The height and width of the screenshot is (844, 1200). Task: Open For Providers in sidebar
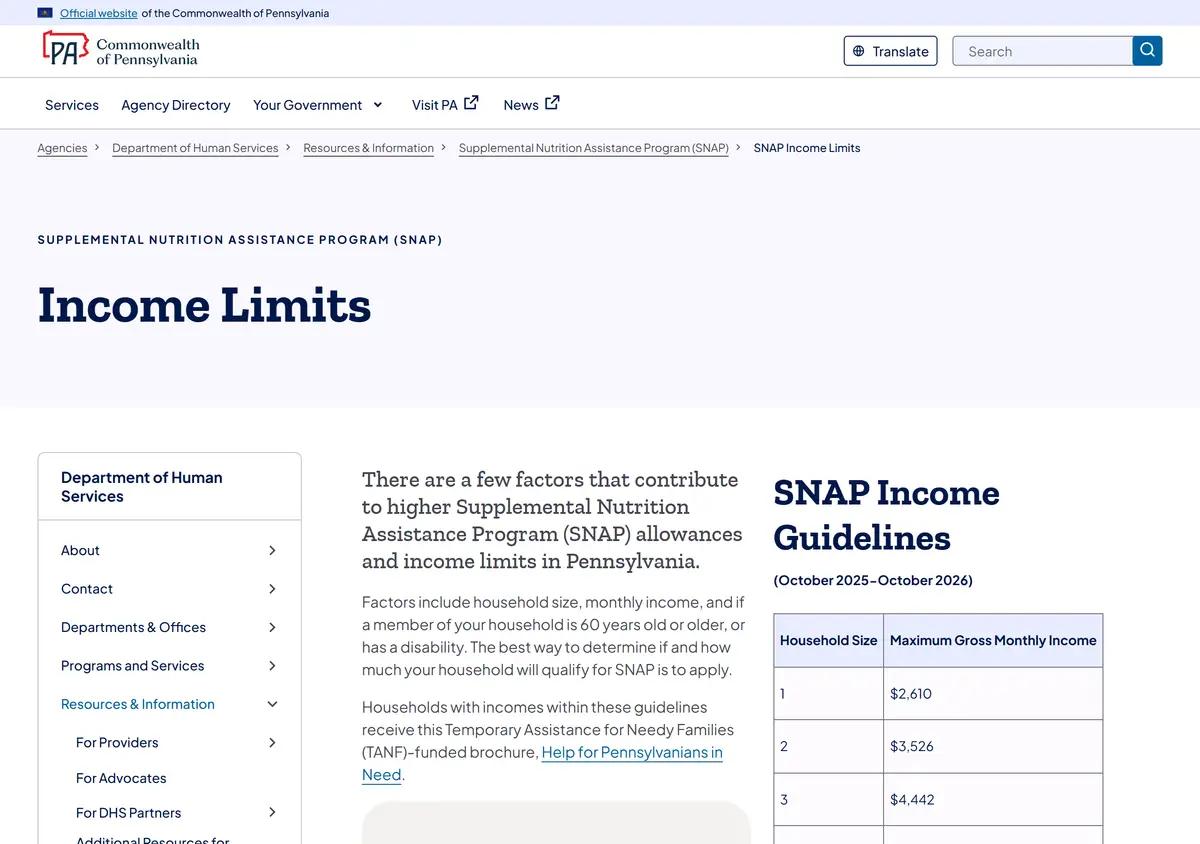click(x=117, y=742)
